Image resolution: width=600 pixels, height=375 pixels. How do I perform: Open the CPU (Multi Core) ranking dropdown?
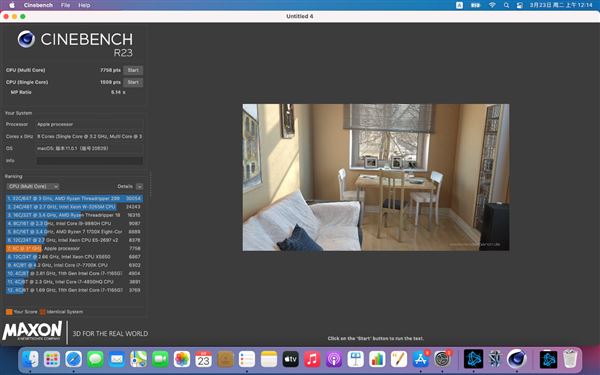tap(33, 186)
